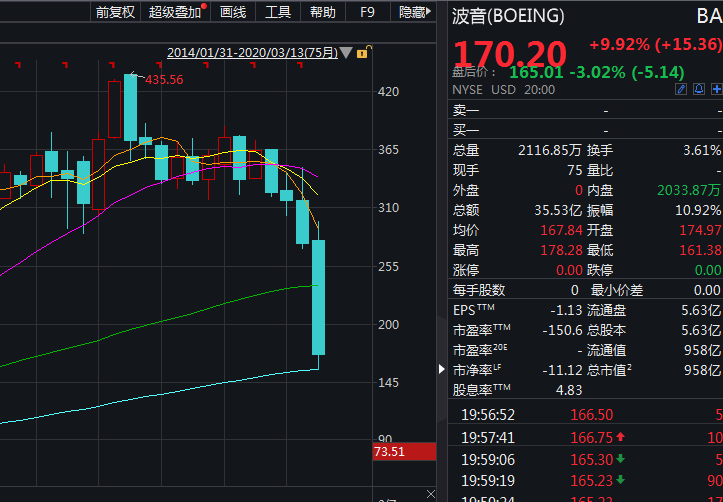
Task: Click 总额 value 35.53亿
Action: pyautogui.click(x=558, y=210)
